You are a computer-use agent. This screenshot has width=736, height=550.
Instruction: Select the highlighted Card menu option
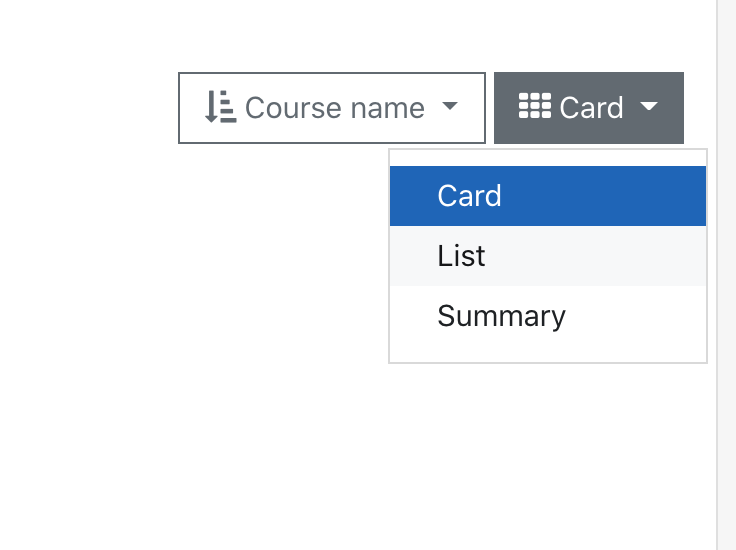pyautogui.click(x=548, y=196)
